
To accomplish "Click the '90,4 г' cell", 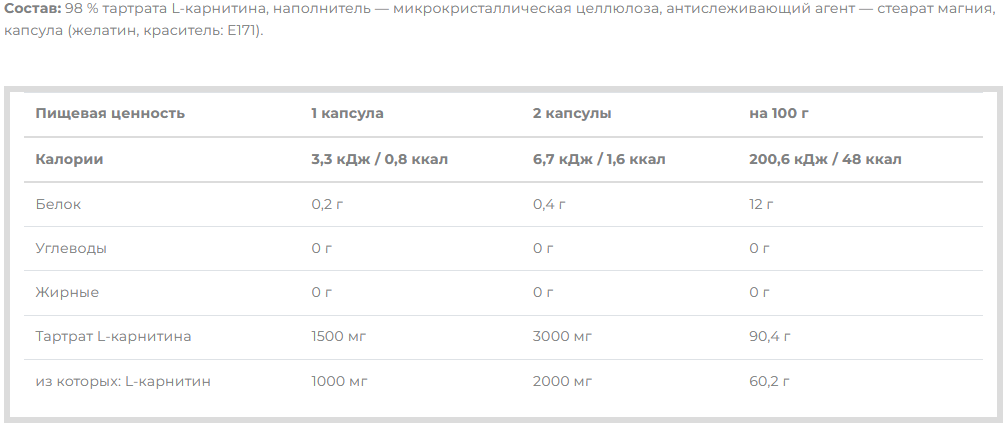I will pyautogui.click(x=770, y=337).
